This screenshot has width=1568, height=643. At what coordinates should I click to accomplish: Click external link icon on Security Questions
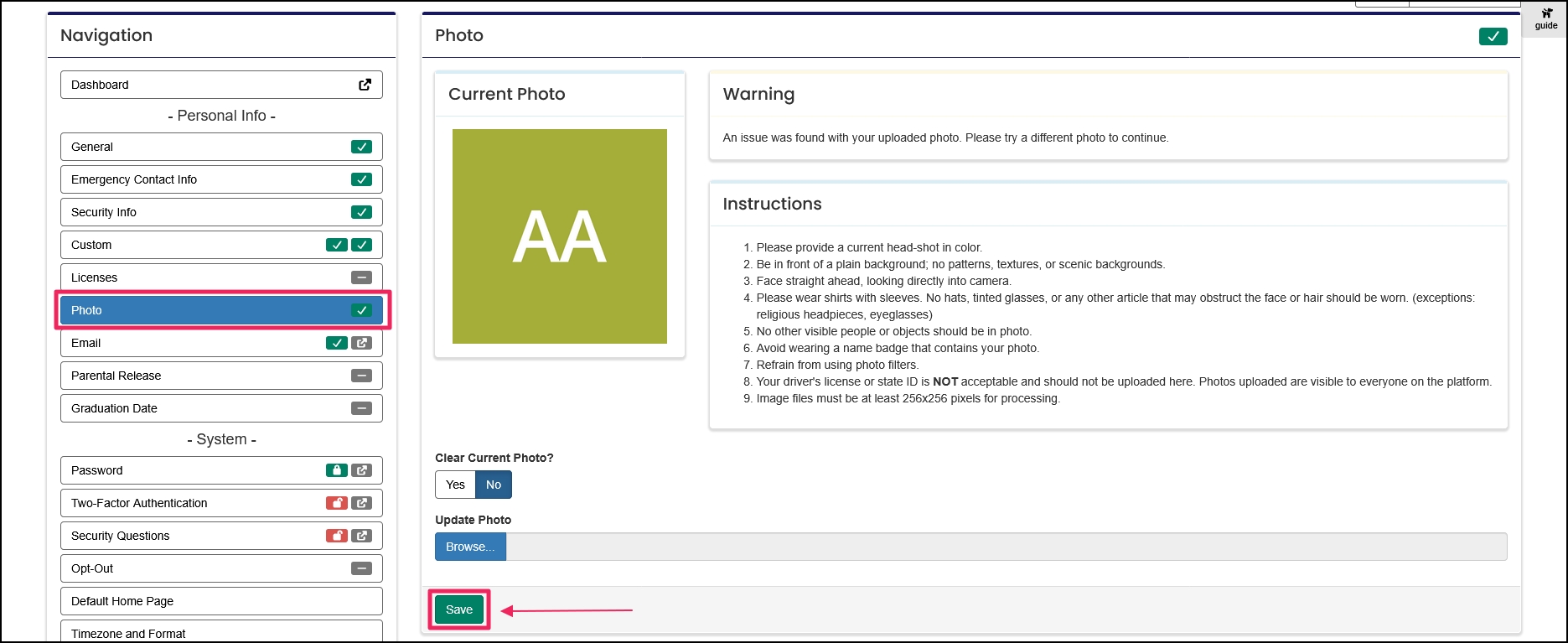click(x=361, y=536)
